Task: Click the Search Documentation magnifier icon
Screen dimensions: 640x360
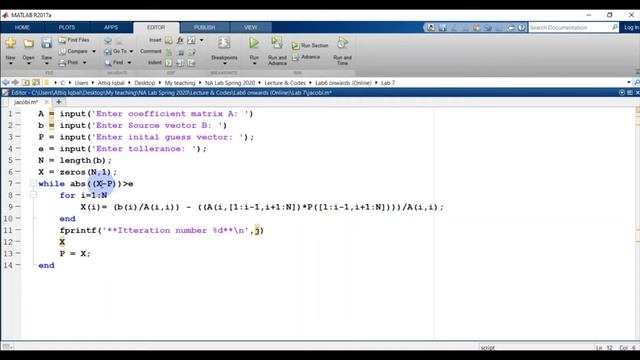Action: tap(615, 27)
